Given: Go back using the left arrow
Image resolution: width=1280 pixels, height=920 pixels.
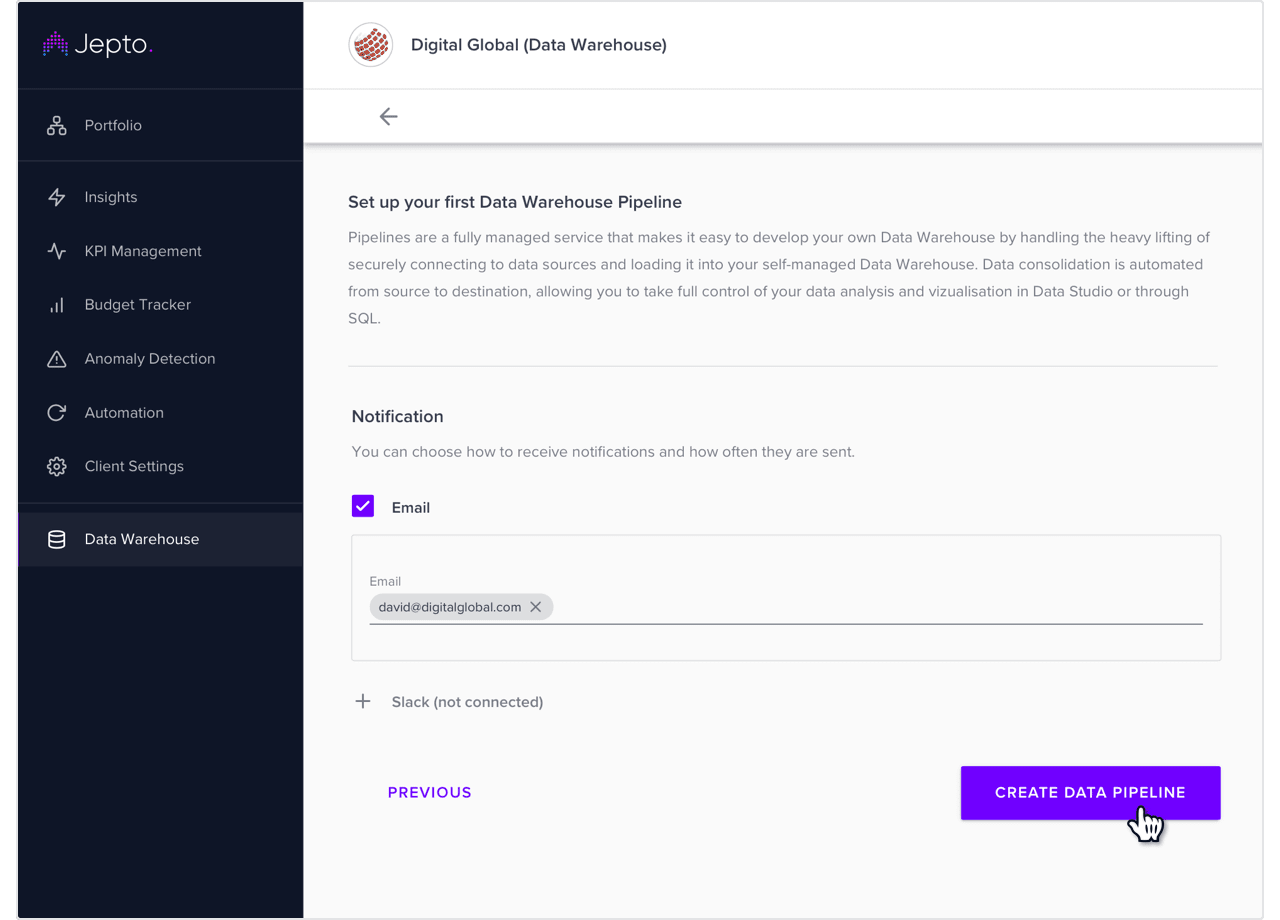Looking at the screenshot, I should 389,117.
